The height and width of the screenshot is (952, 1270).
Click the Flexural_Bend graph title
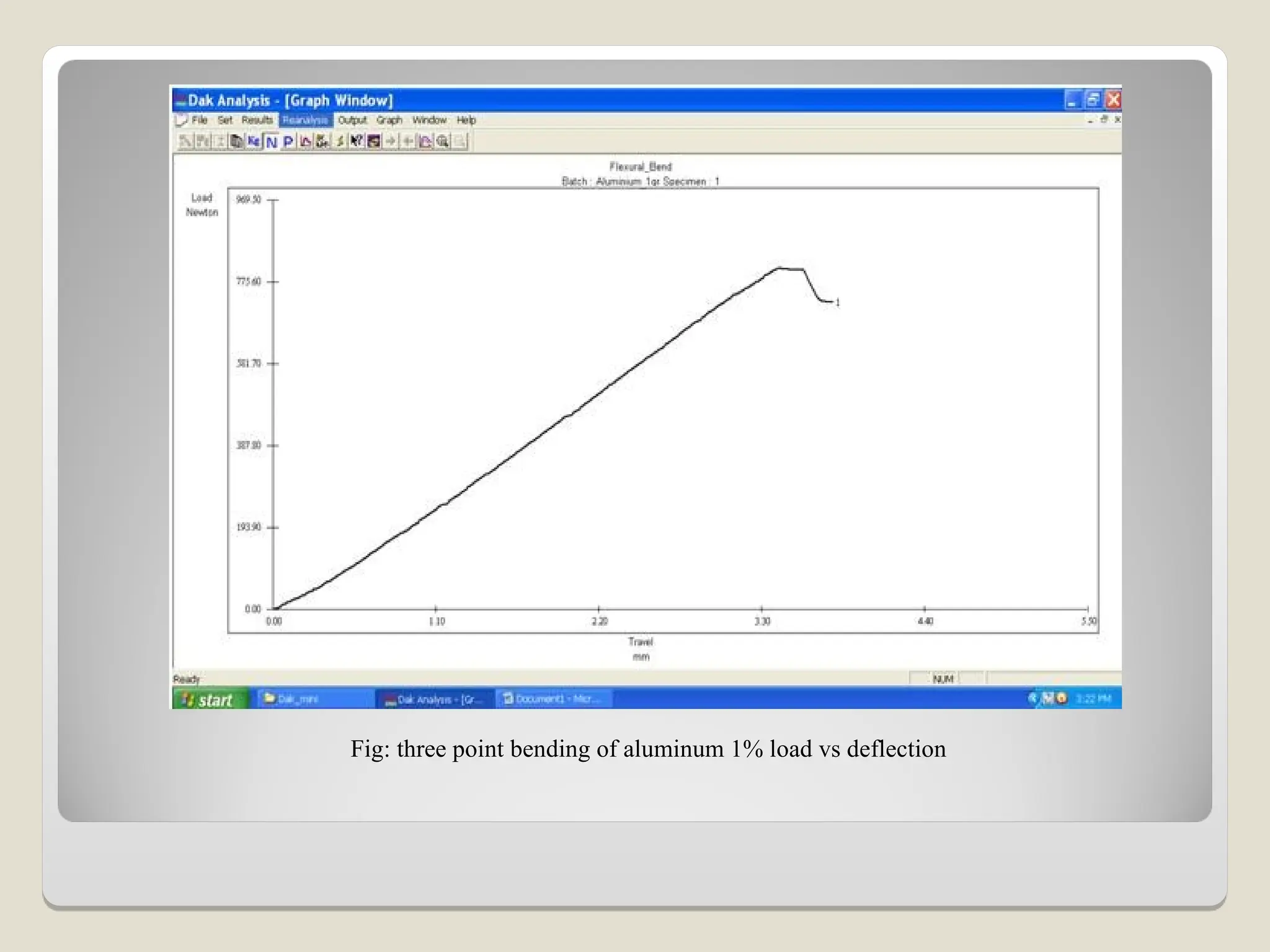tap(641, 166)
